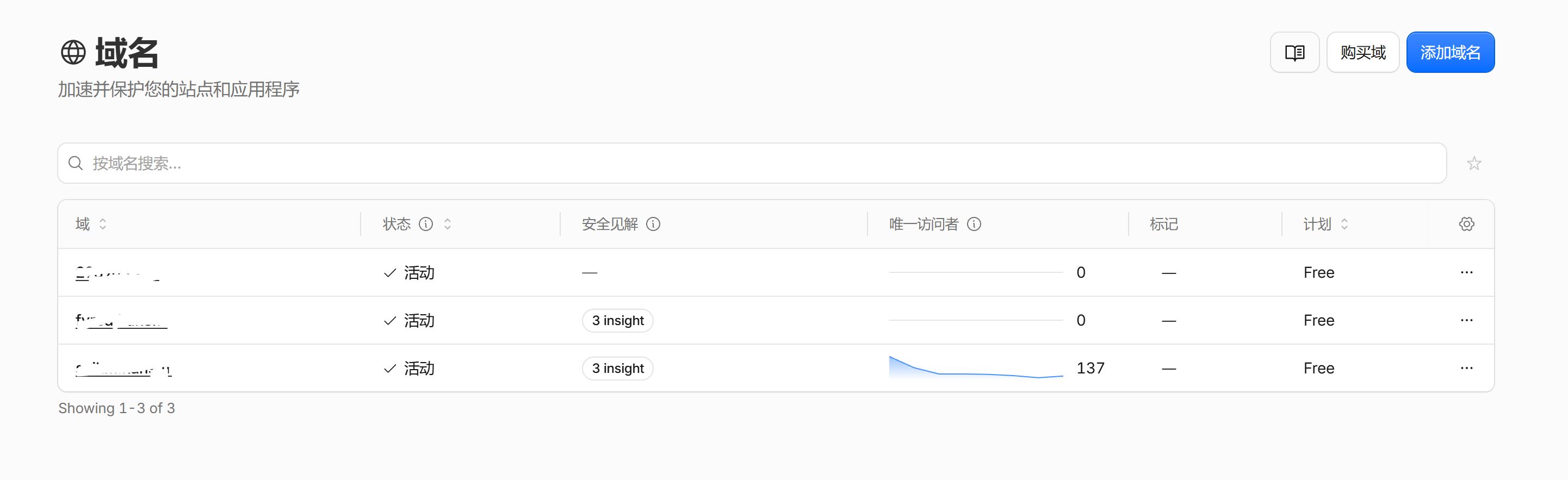This screenshot has height=480, width=1568.
Task: Click the blue 添加域名 button
Action: [x=1450, y=52]
